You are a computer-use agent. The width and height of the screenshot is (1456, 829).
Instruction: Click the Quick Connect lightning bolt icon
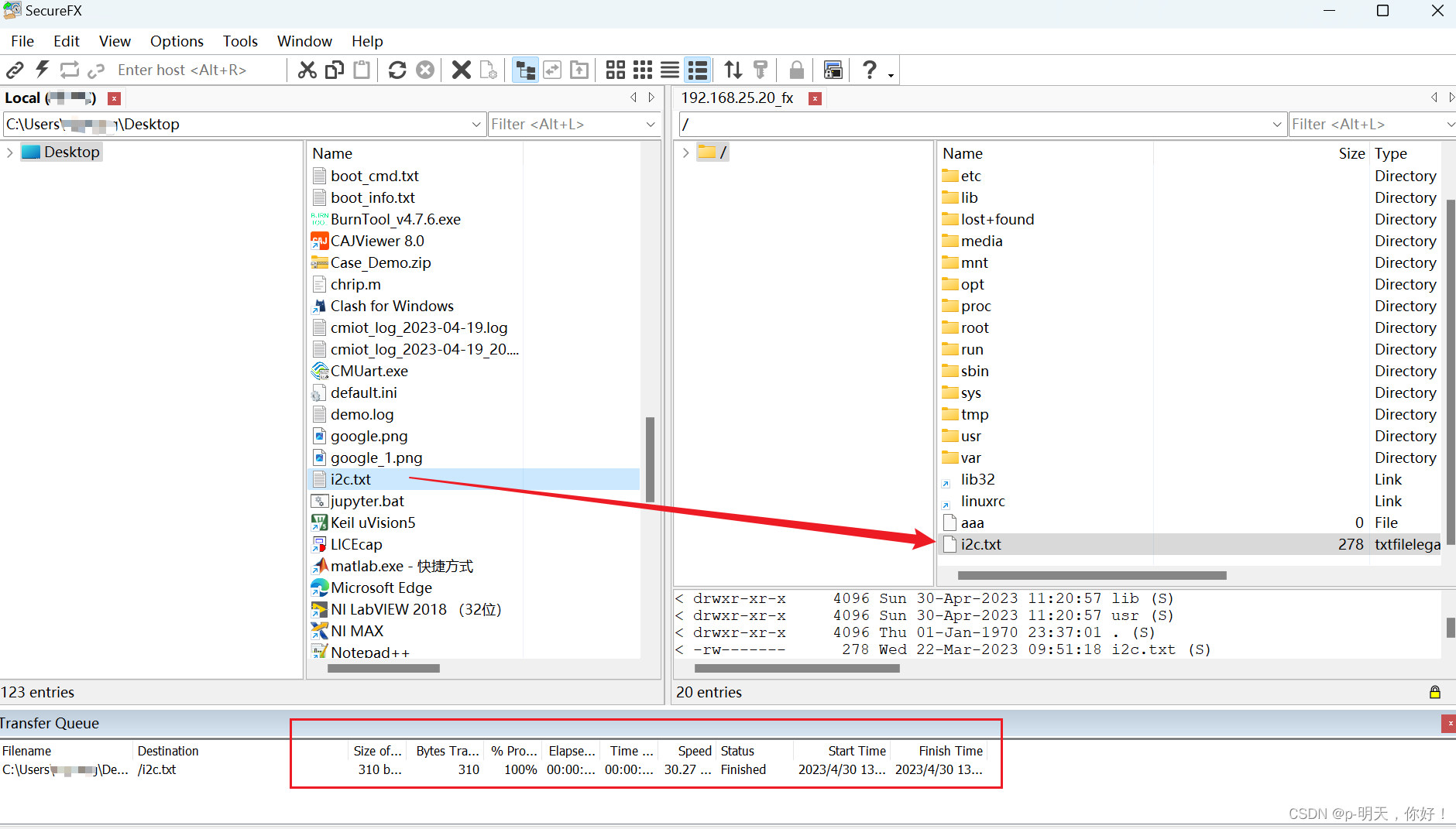pyautogui.click(x=42, y=70)
